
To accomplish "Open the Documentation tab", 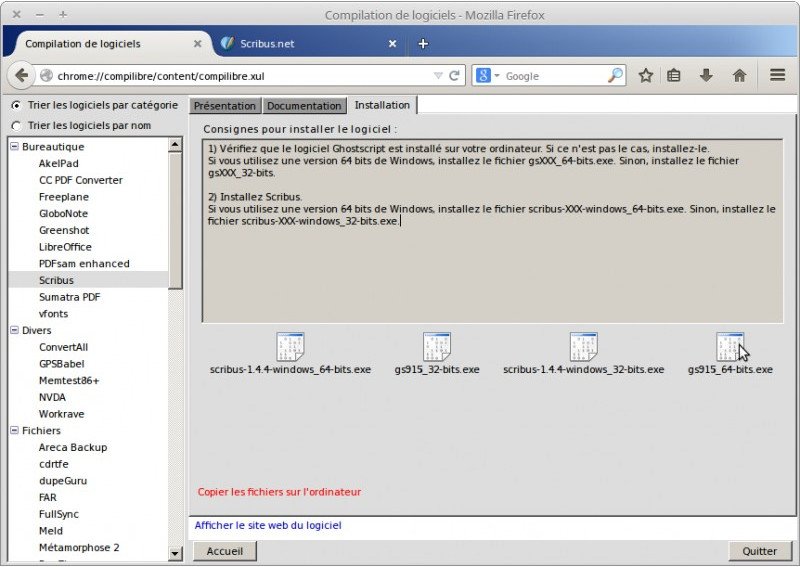I will click(304, 106).
